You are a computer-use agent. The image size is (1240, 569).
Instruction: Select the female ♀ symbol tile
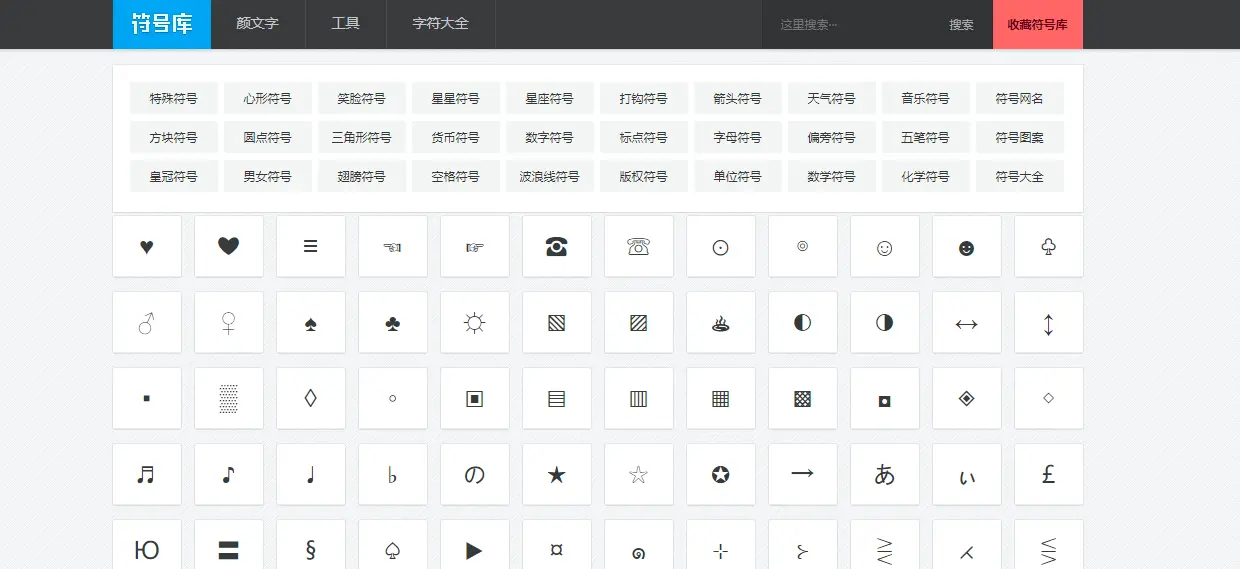(229, 322)
